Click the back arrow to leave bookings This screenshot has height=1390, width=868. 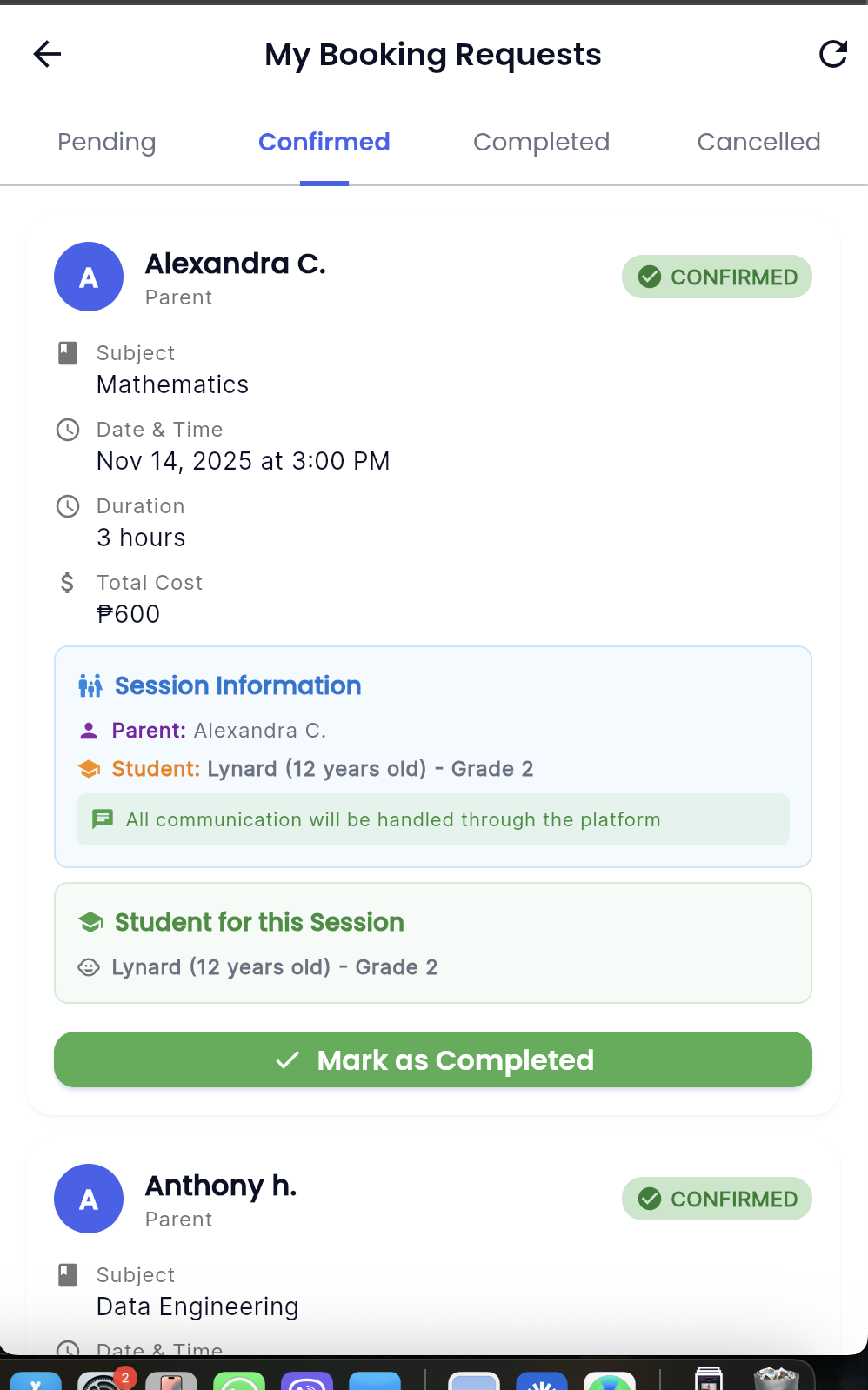[x=47, y=54]
